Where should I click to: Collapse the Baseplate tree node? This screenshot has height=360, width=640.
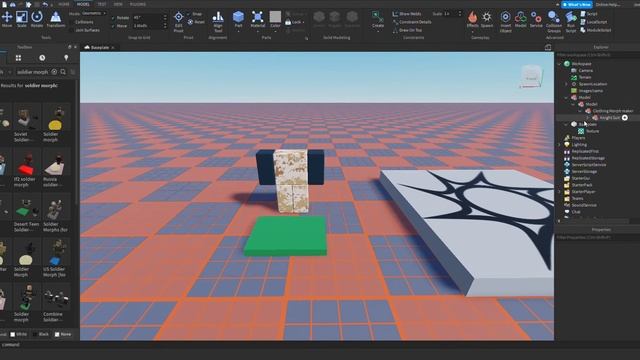[x=566, y=124]
